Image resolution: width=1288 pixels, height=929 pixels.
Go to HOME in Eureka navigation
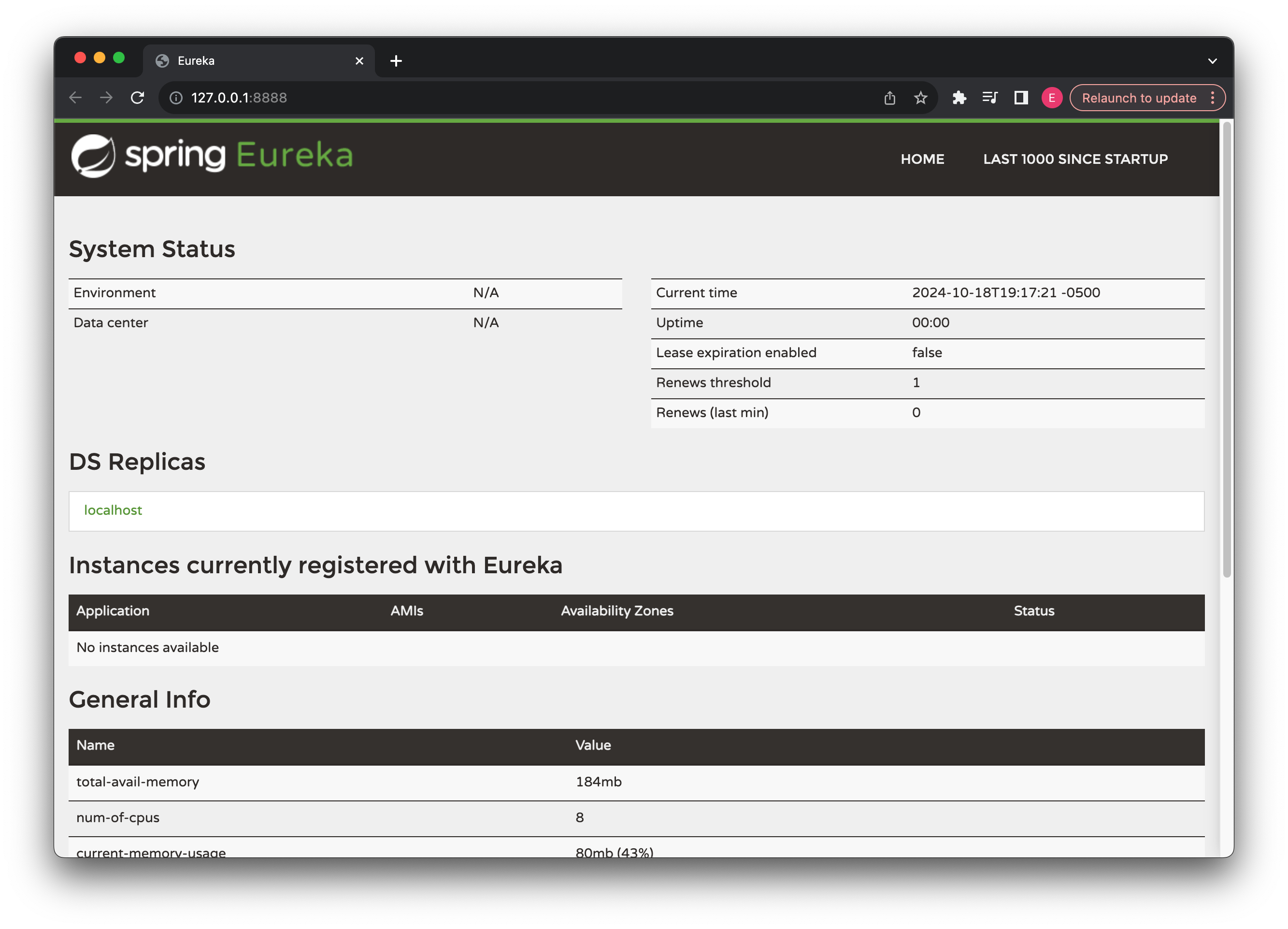[x=922, y=159]
